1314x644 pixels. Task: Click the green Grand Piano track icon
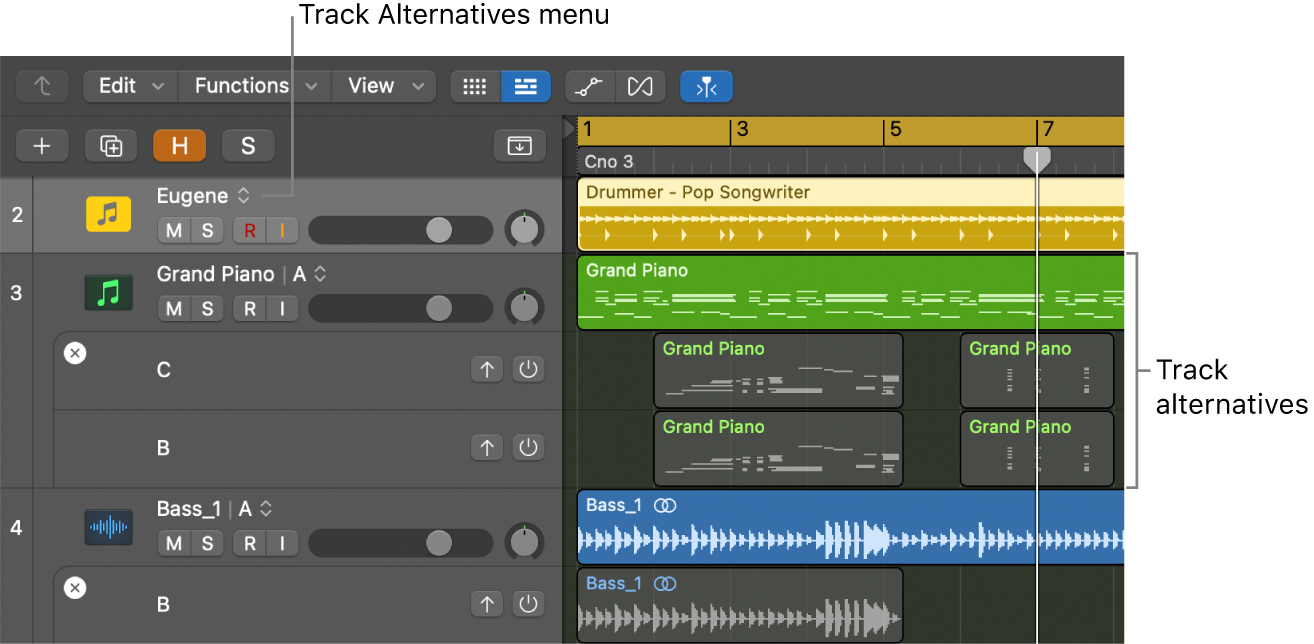tap(110, 292)
